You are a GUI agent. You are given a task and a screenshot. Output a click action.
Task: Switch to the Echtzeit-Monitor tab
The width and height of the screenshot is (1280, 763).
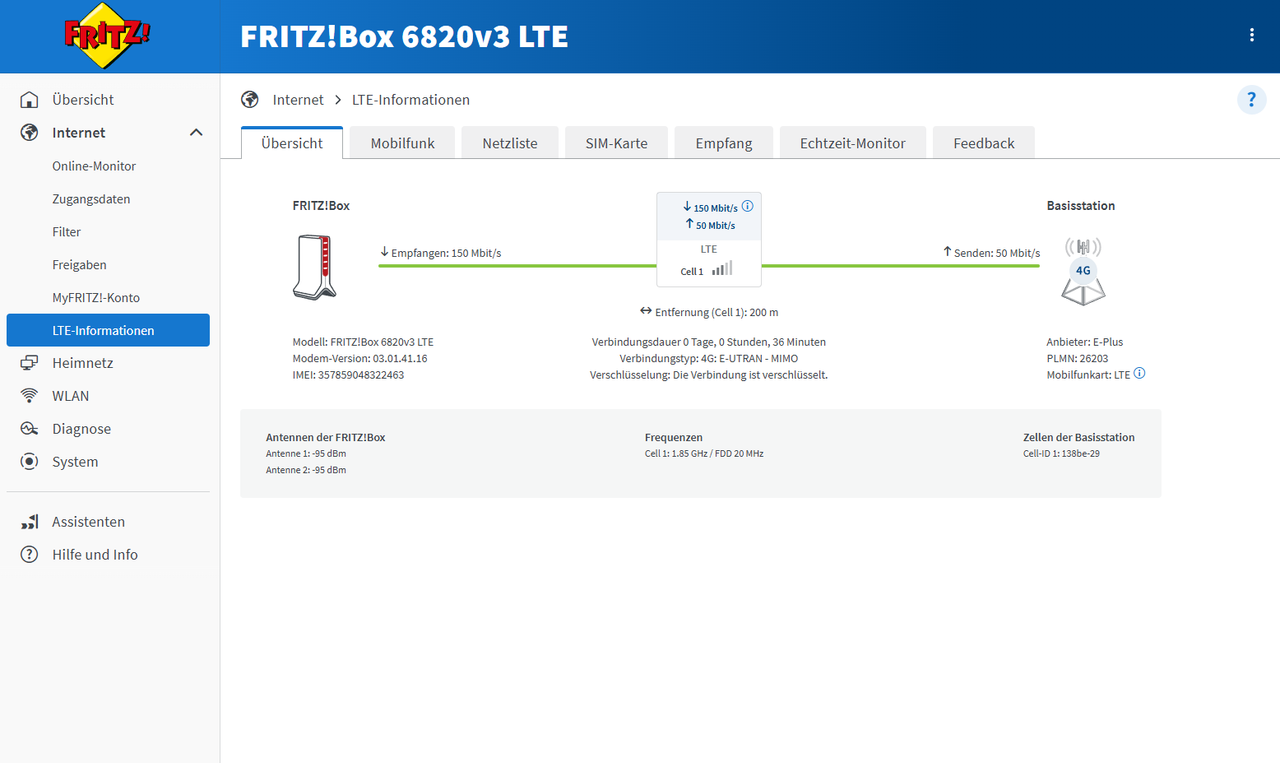(852, 142)
